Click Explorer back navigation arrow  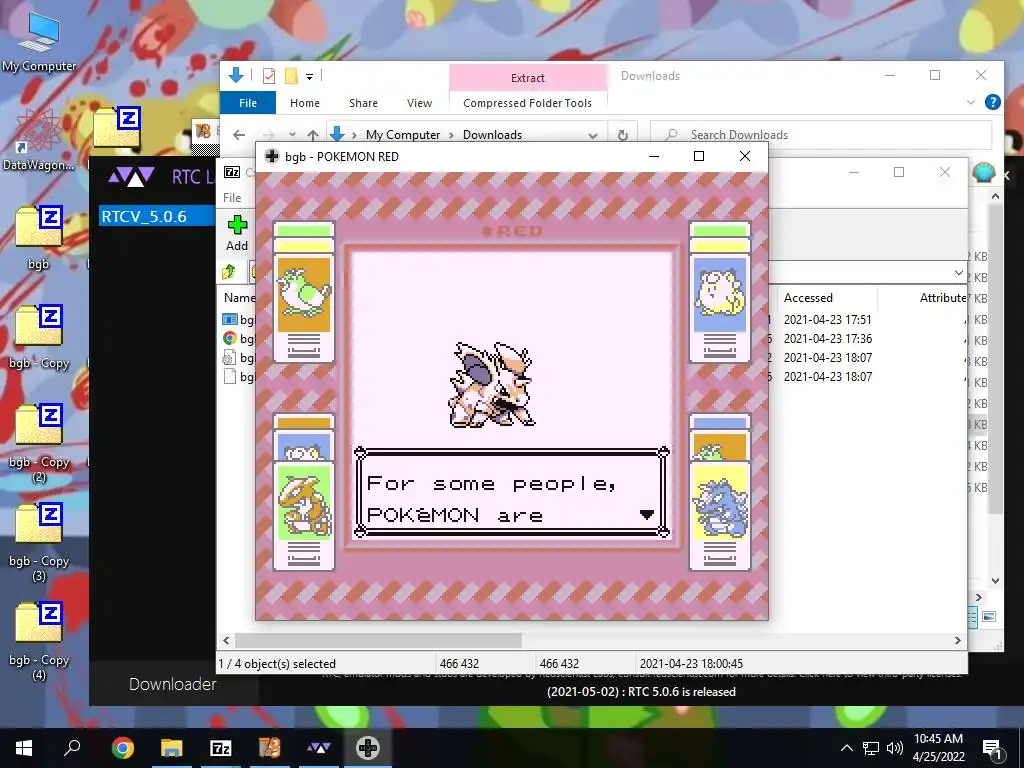coord(239,135)
